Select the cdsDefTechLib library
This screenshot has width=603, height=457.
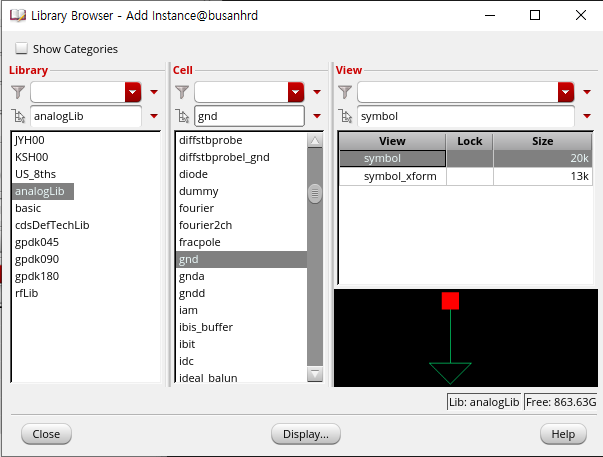point(52,225)
